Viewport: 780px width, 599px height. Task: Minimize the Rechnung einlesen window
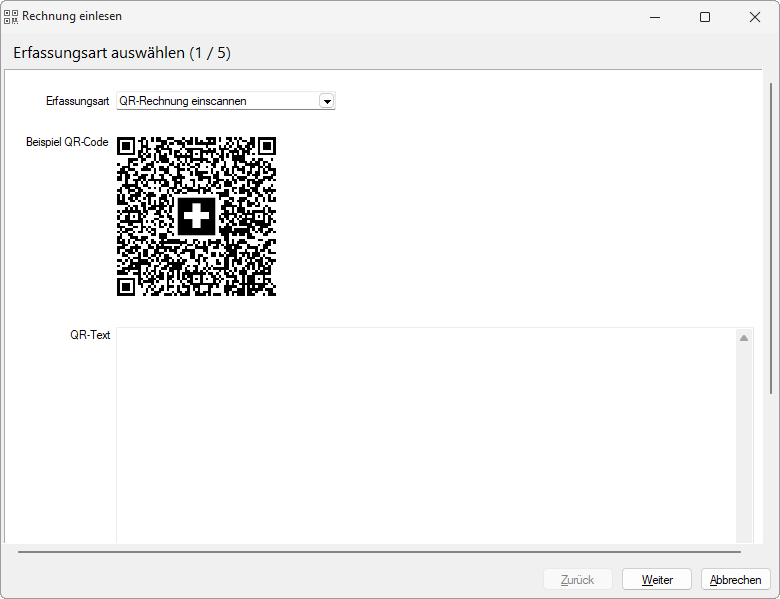[x=655, y=17]
